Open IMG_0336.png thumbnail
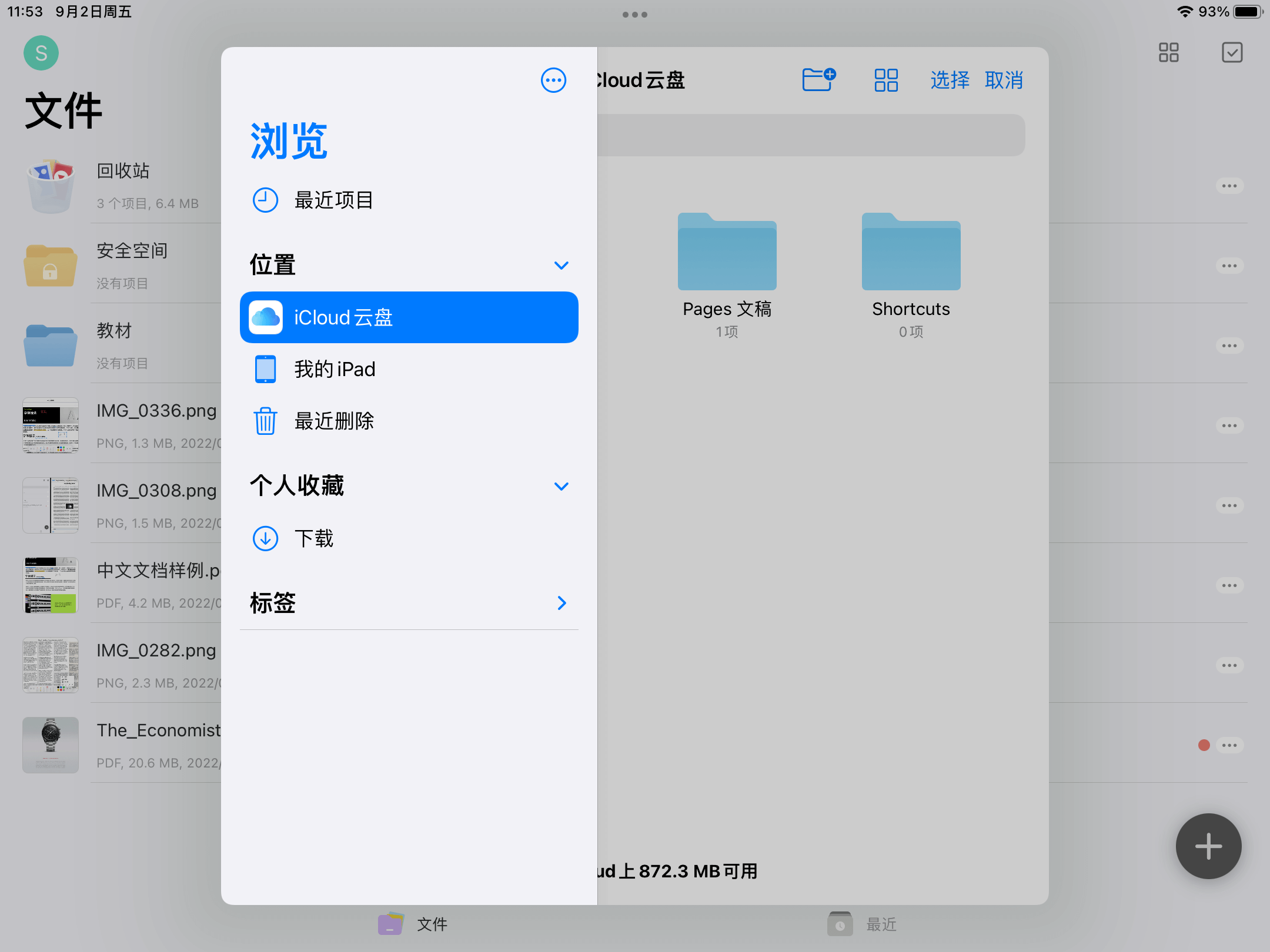The image size is (1270, 952). (51, 425)
